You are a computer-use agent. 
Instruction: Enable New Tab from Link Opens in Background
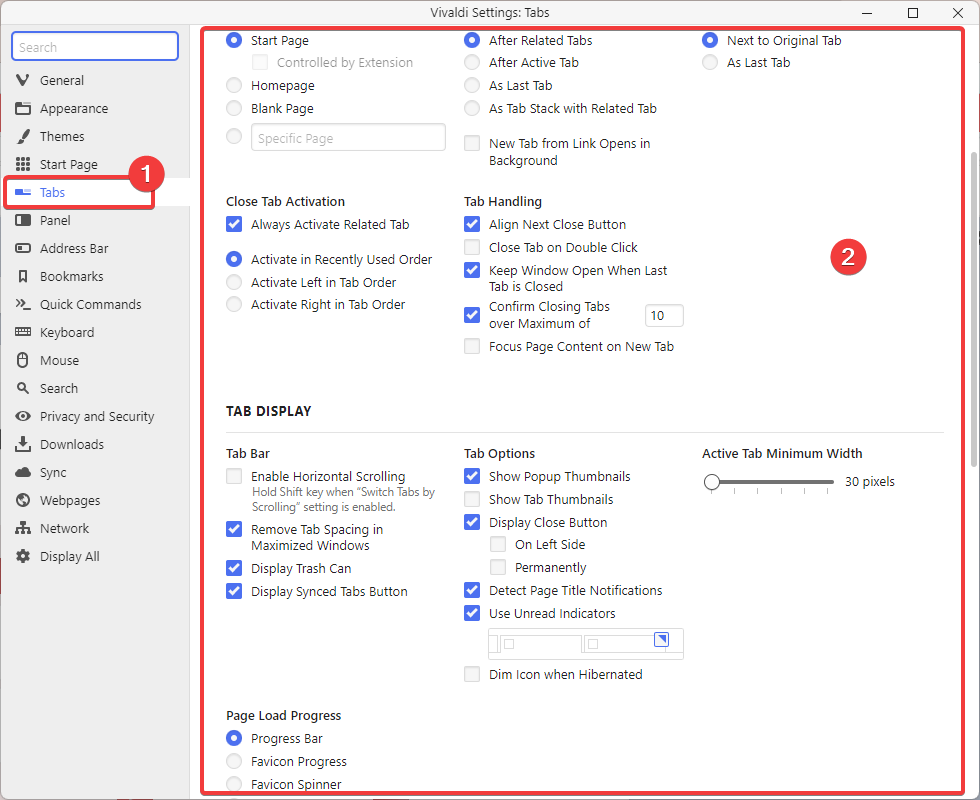(472, 143)
